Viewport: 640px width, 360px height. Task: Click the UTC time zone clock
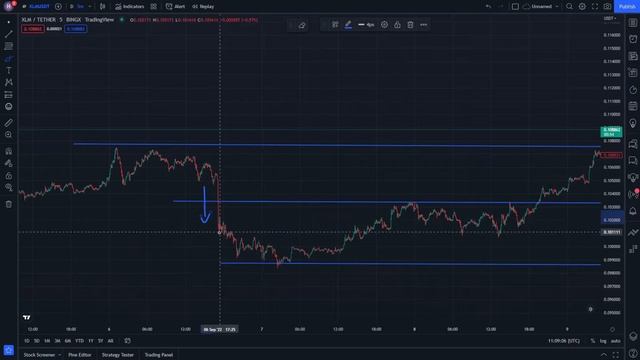pos(564,341)
